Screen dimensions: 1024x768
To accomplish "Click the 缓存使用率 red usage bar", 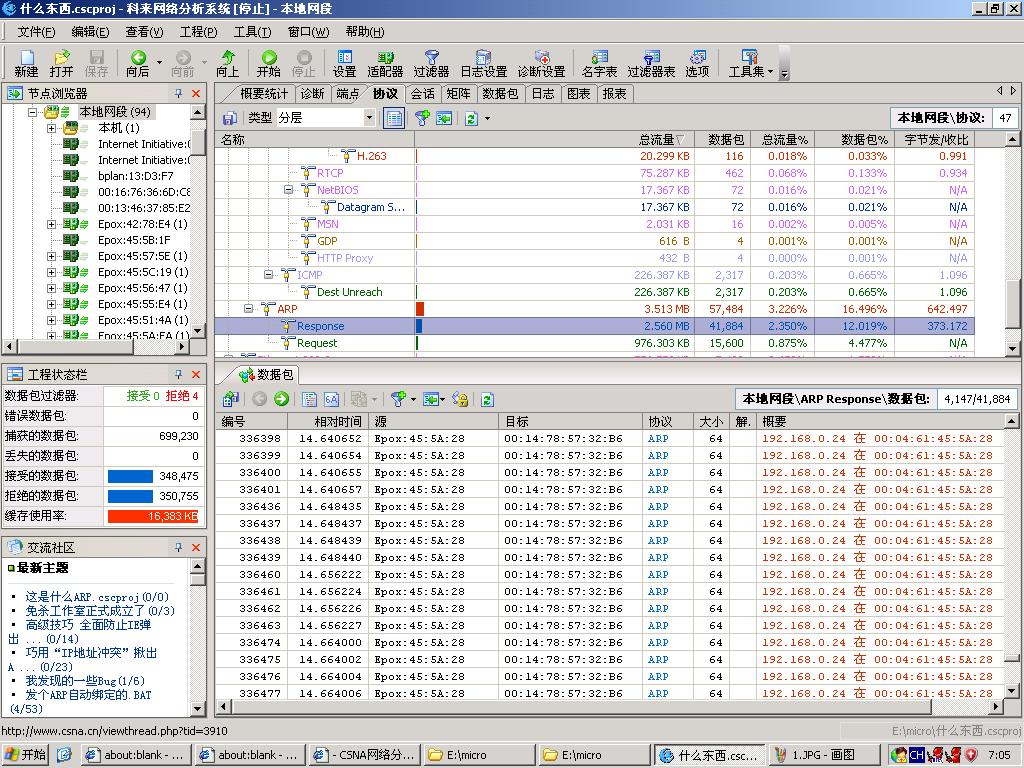I will (153, 516).
